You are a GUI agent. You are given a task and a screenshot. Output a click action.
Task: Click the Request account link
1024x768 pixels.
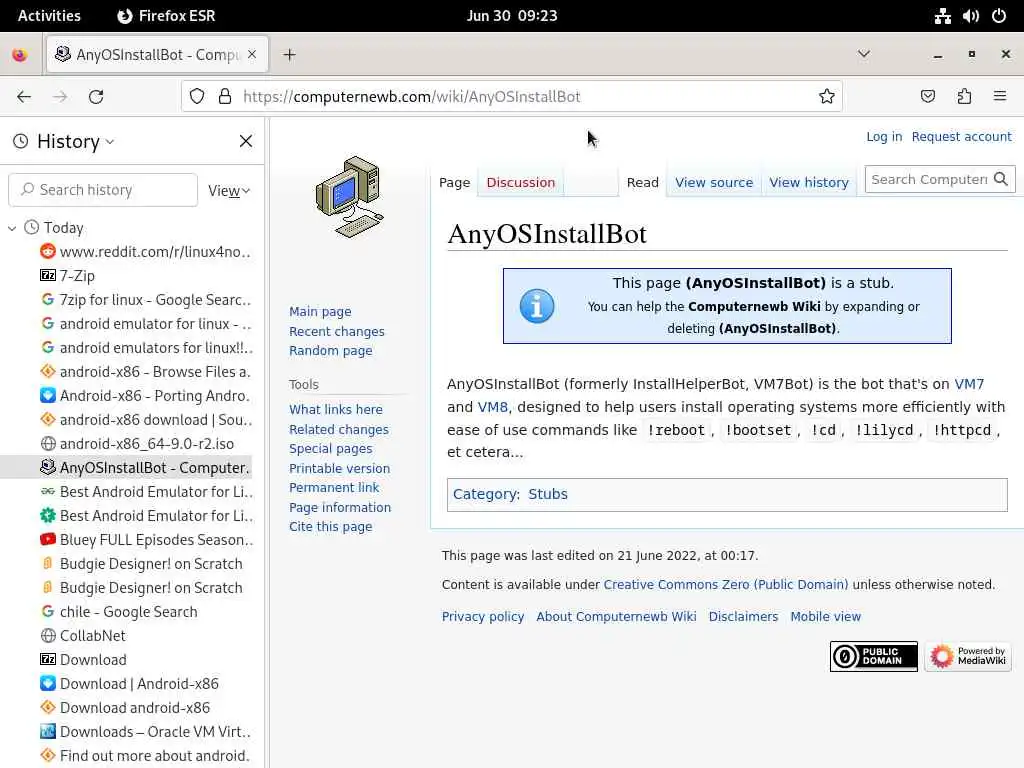[x=961, y=136]
